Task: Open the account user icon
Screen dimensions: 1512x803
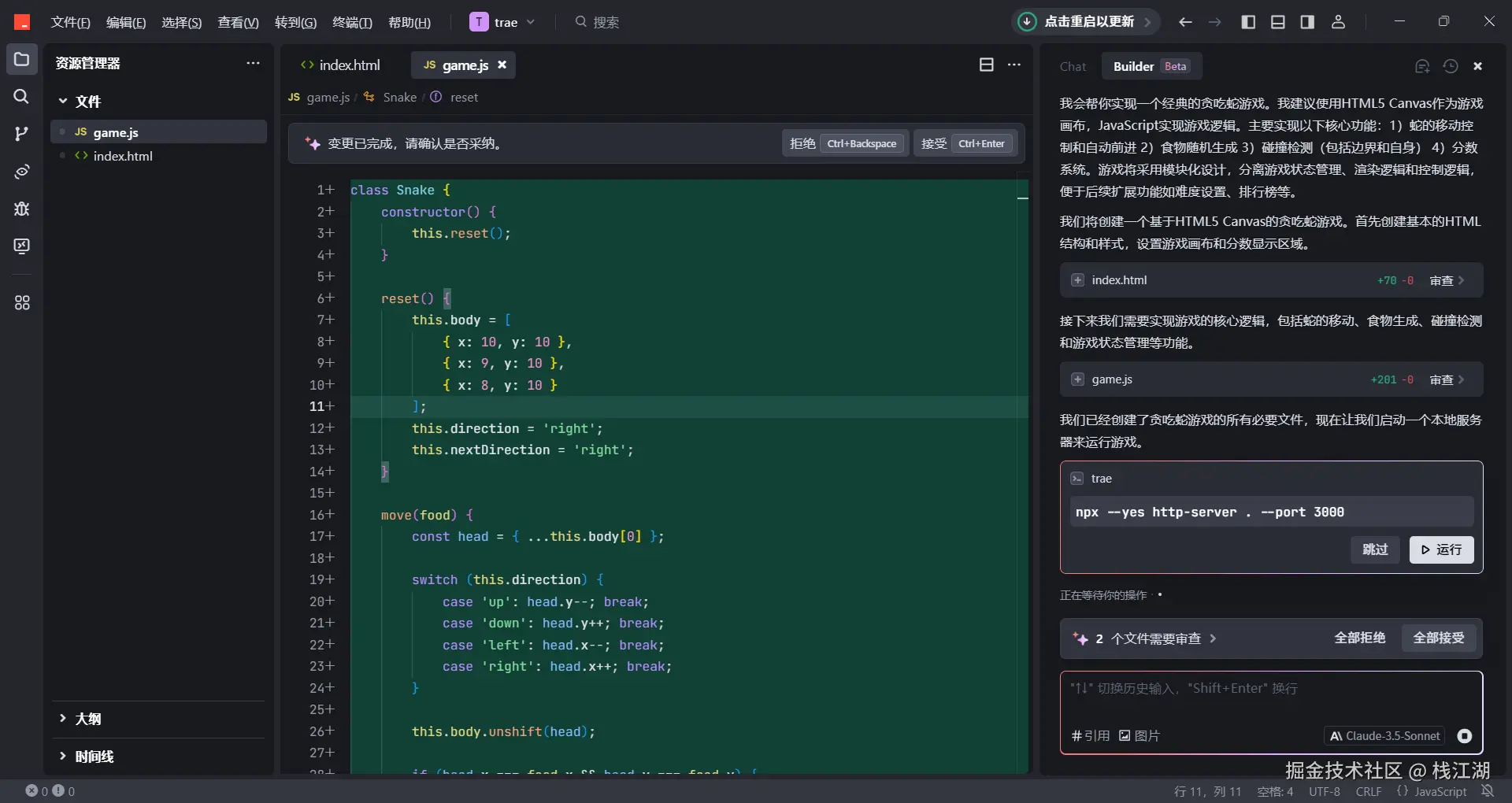Action: coord(1338,22)
